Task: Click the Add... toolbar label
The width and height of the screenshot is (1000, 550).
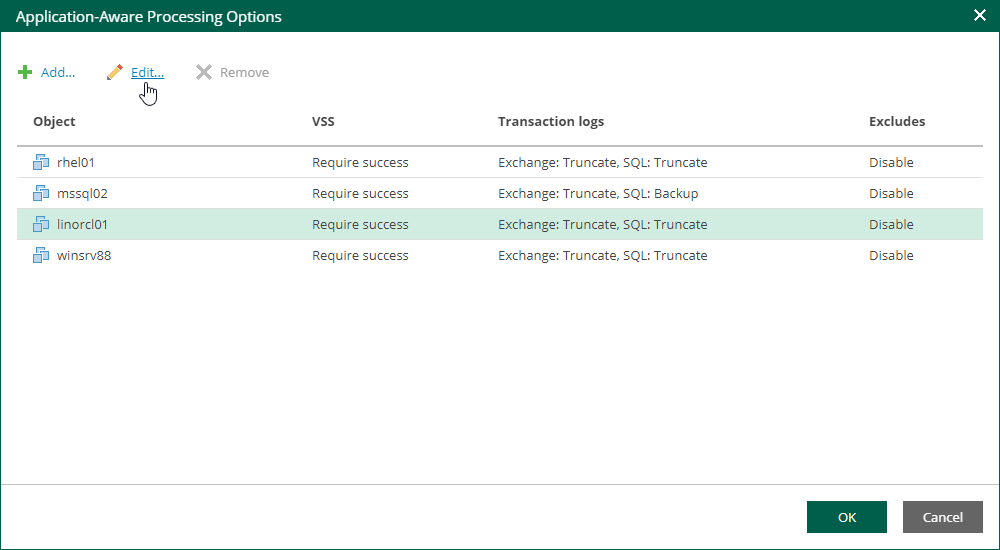Action: tap(58, 73)
